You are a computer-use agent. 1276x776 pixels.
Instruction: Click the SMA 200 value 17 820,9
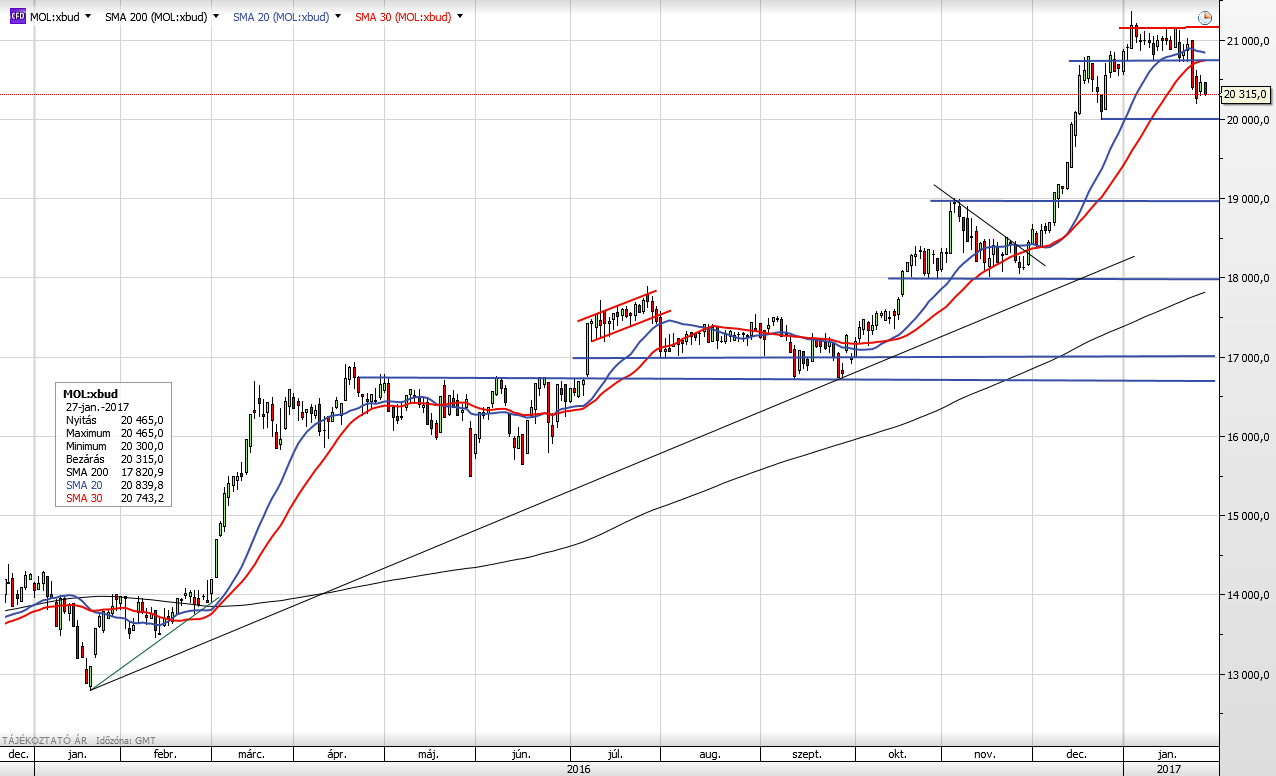[142, 471]
